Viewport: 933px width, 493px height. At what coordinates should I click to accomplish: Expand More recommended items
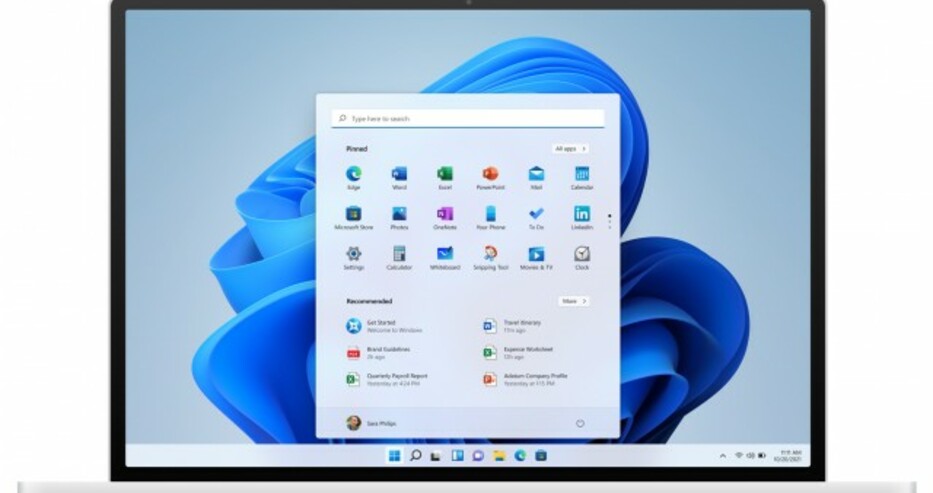[573, 301]
